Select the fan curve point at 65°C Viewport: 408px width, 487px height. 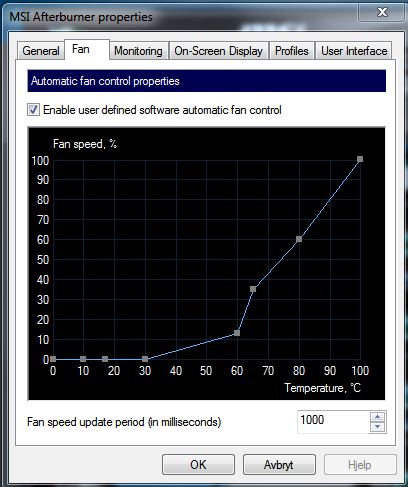pyautogui.click(x=253, y=289)
